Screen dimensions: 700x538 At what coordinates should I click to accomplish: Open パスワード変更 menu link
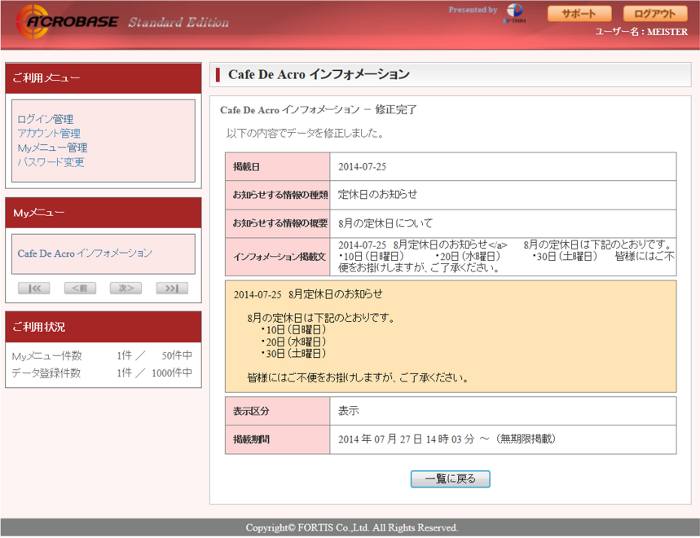tap(50, 162)
